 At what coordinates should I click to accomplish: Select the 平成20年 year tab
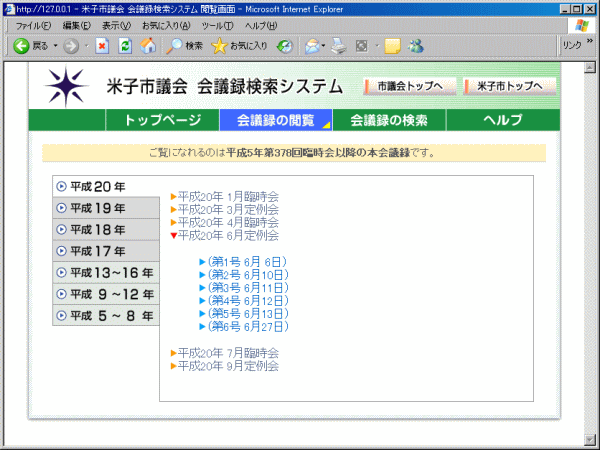(x=106, y=187)
